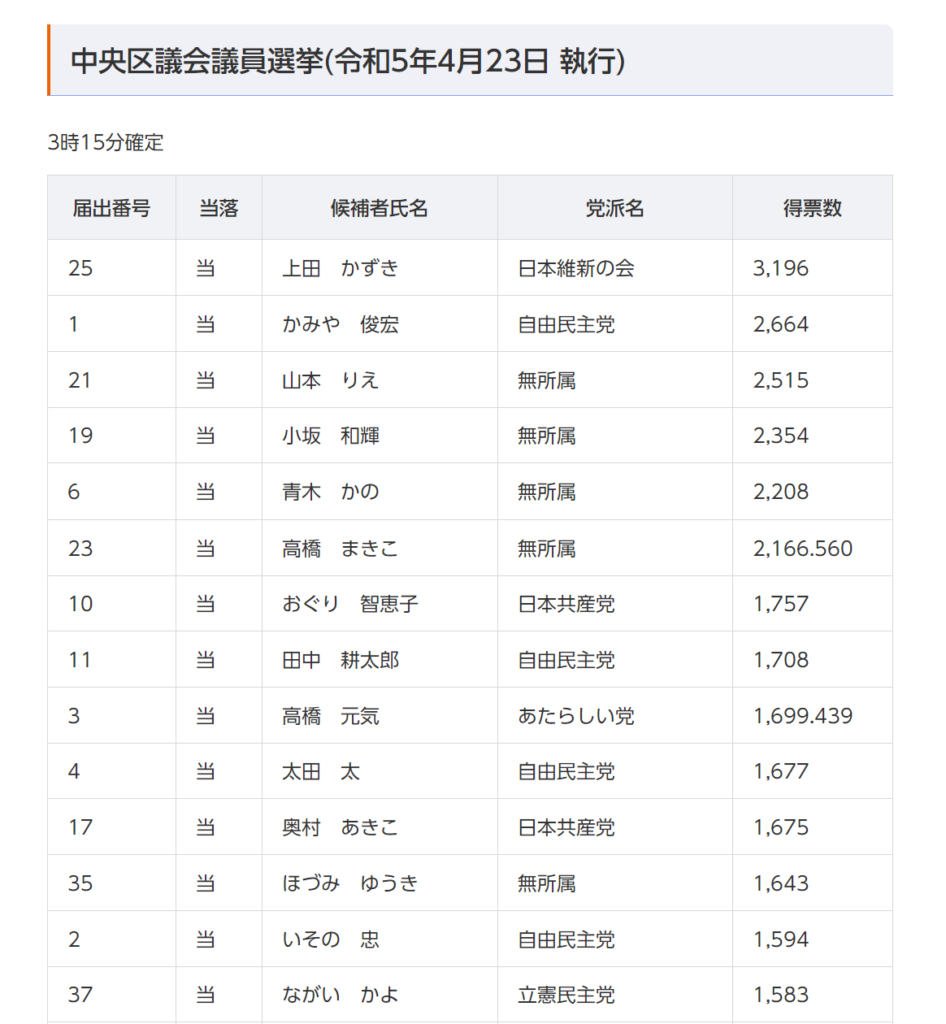The height and width of the screenshot is (1024, 946).
Task: Click 自由民主党 in いその 忠 row
Action: click(566, 940)
